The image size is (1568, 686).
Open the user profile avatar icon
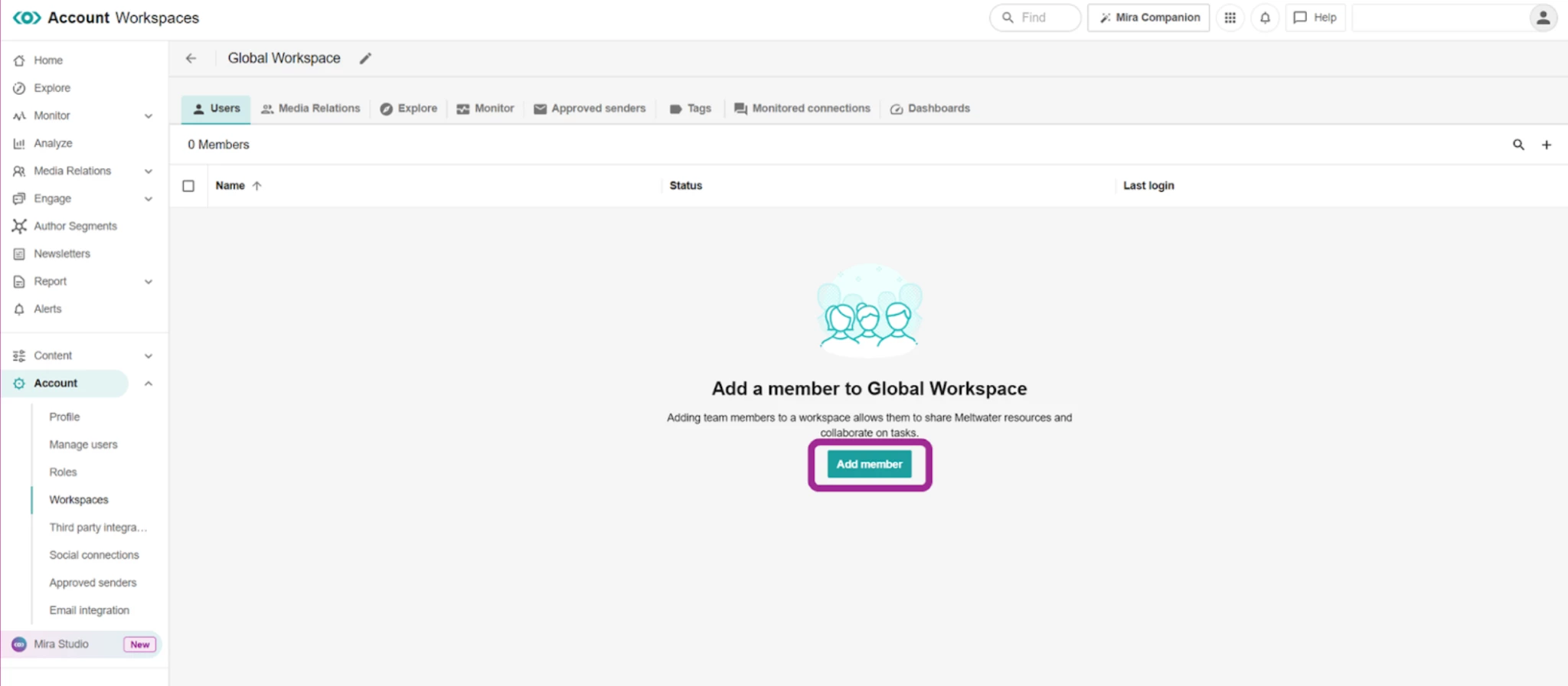pos(1543,18)
